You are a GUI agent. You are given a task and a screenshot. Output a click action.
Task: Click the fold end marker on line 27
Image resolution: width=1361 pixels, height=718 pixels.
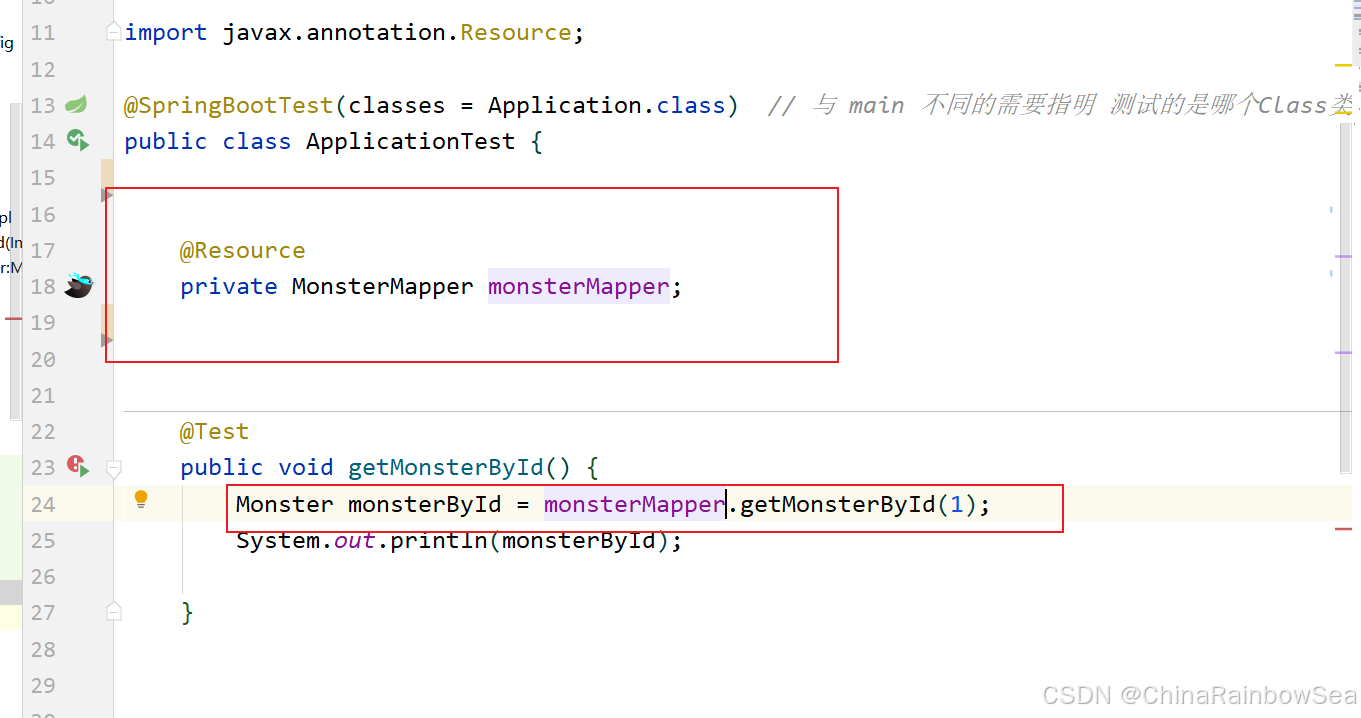114,611
